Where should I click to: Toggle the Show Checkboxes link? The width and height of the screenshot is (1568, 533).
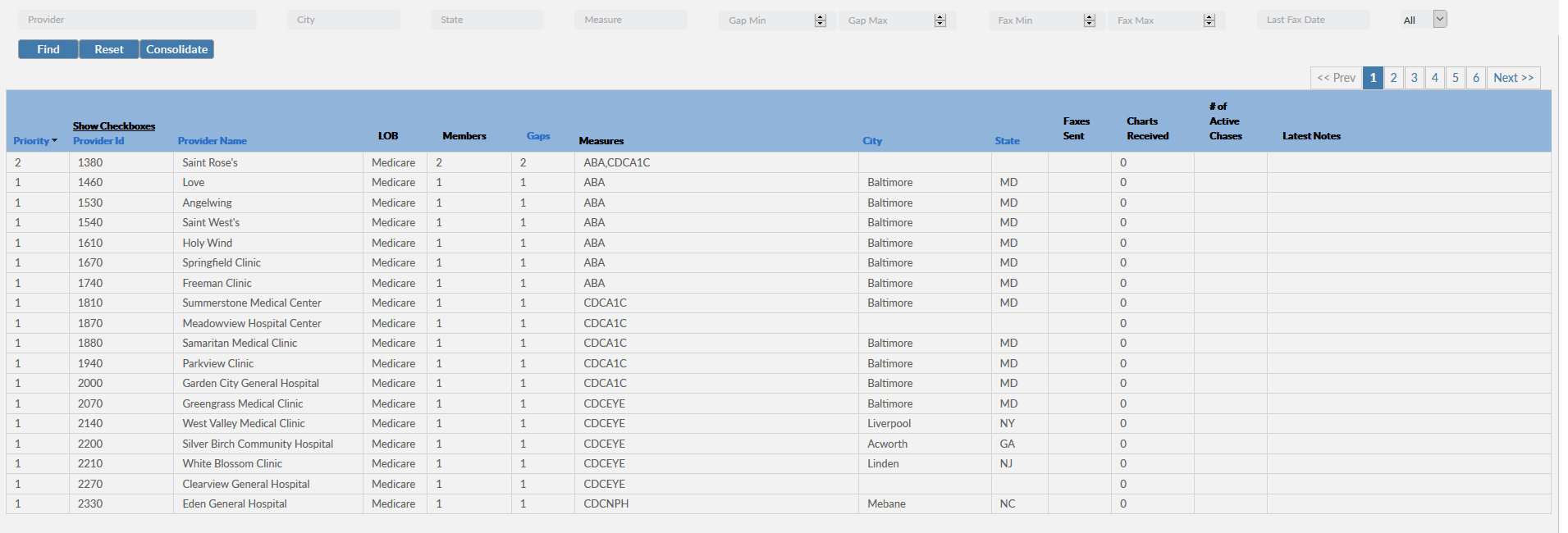click(x=113, y=126)
